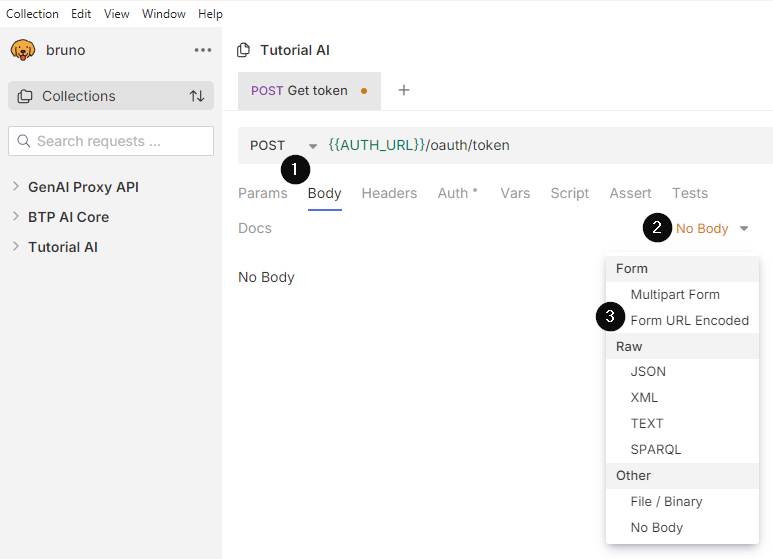Viewport: 773px width, 559px height.
Task: Open the Vars tab
Action: [x=515, y=193]
